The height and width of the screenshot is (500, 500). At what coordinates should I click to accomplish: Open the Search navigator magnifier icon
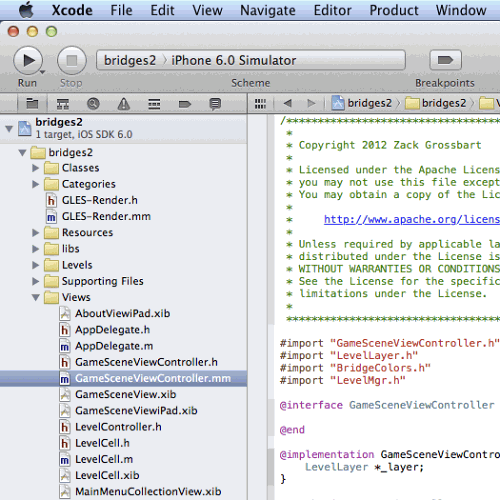coord(93,104)
